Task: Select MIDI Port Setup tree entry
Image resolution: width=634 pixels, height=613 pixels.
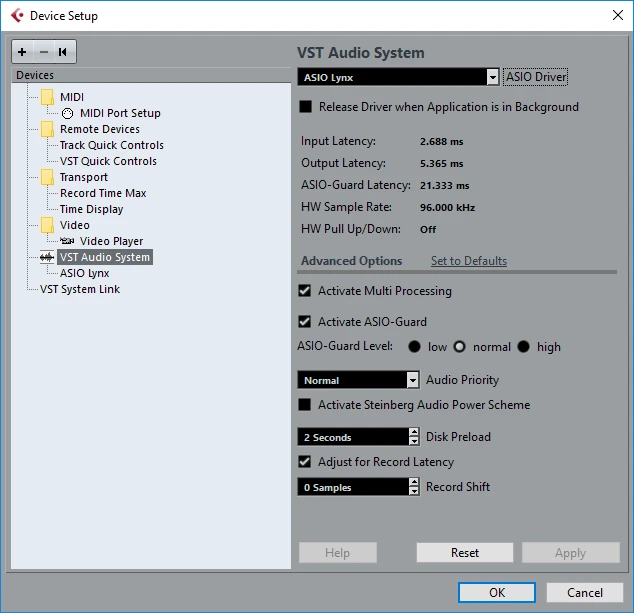Action: [120, 113]
